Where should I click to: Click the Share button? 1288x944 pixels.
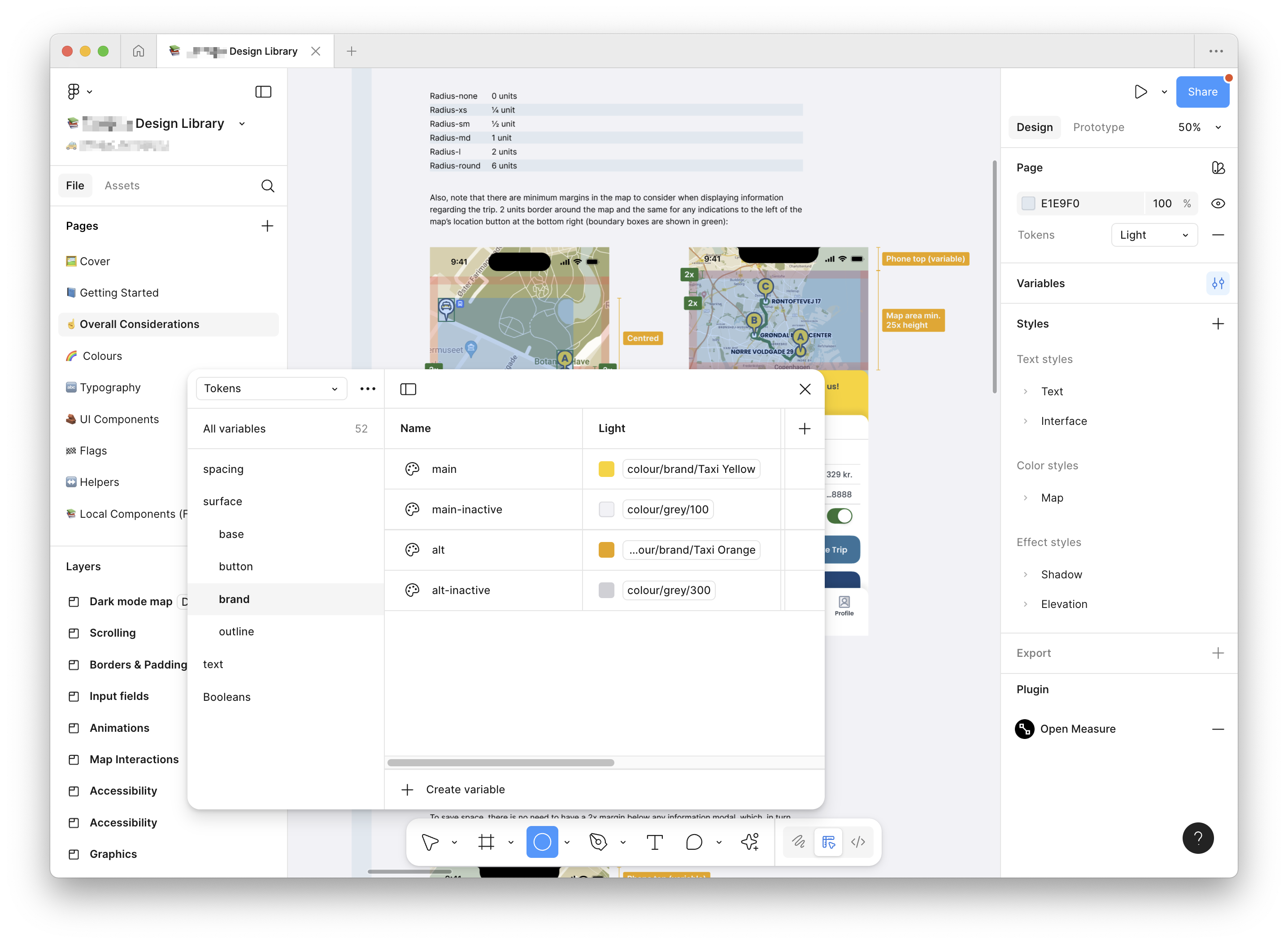(x=1202, y=92)
